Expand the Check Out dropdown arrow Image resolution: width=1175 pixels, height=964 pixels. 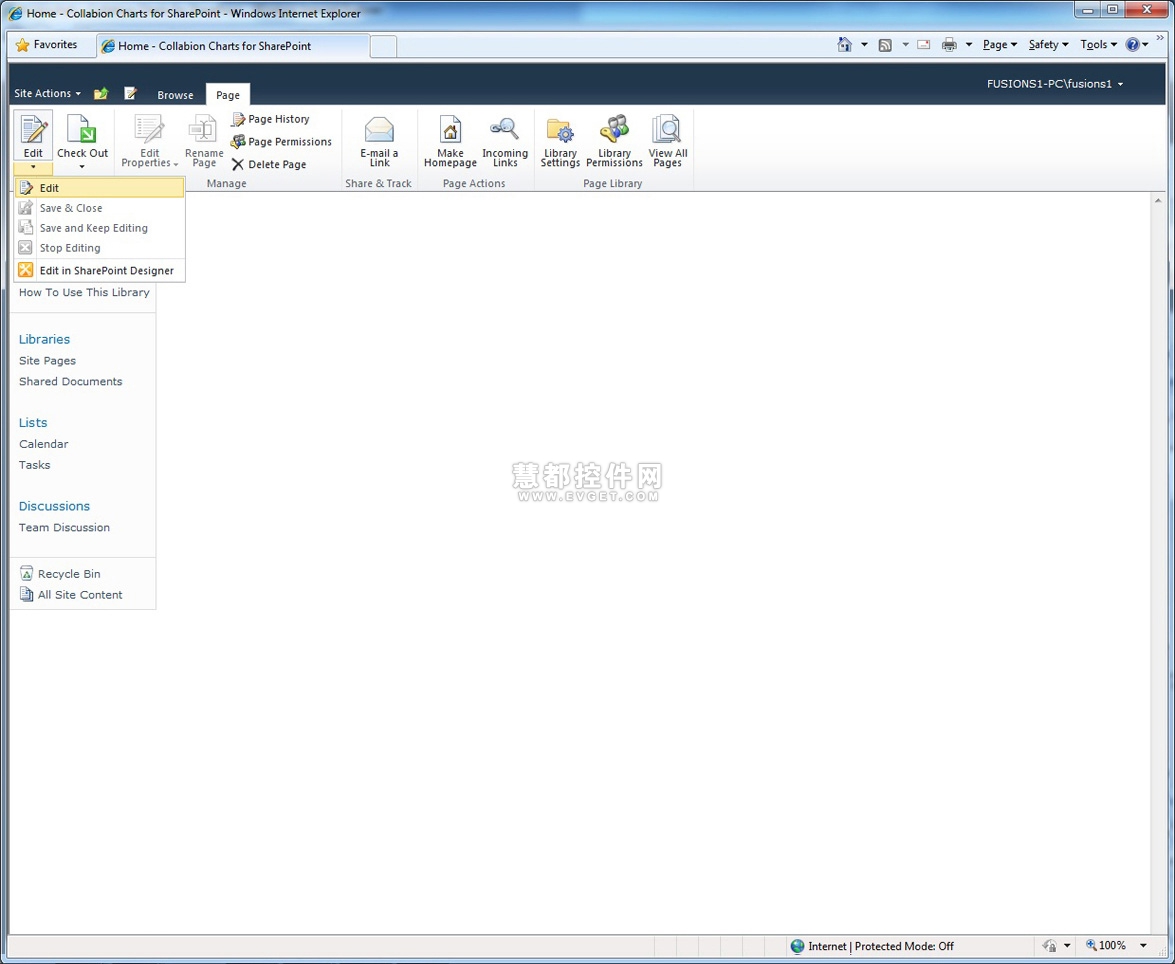82,166
